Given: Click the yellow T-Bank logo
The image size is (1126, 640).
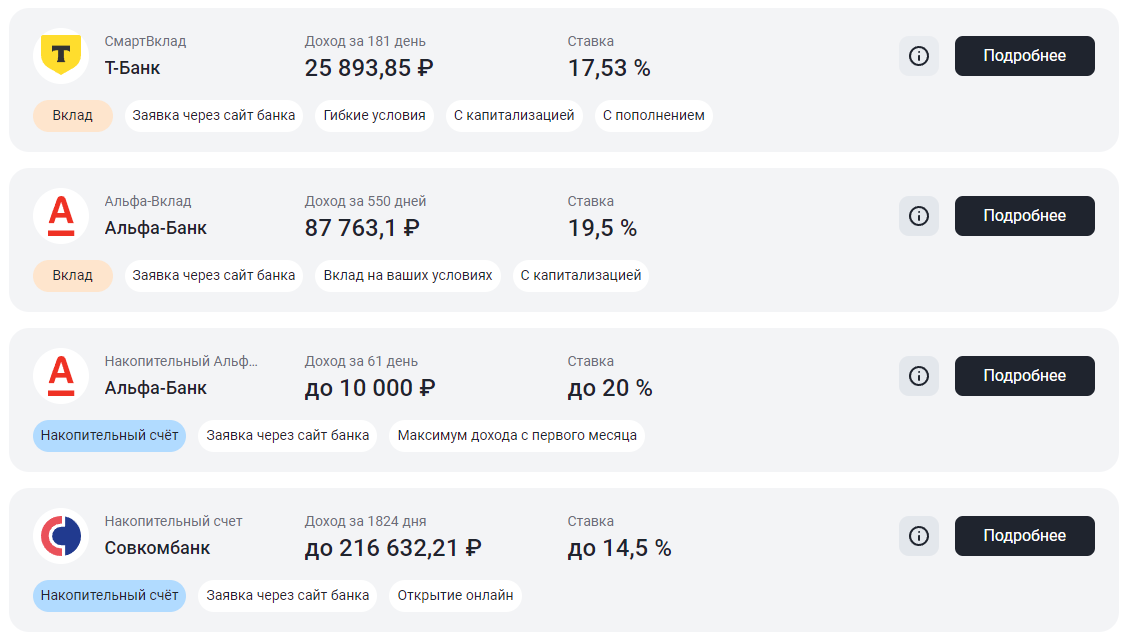Looking at the screenshot, I should tap(61, 56).
